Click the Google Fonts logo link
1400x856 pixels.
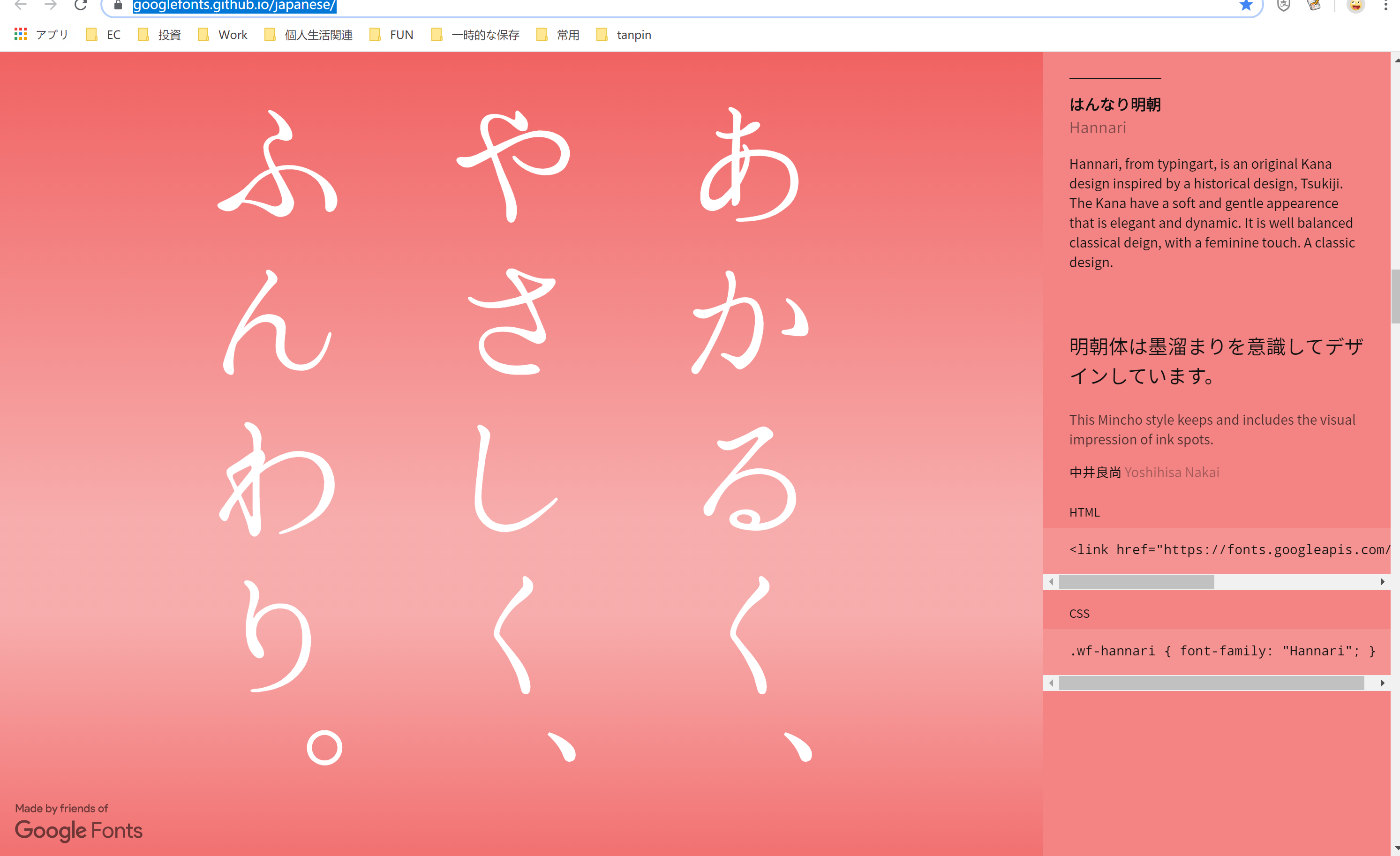(78, 830)
